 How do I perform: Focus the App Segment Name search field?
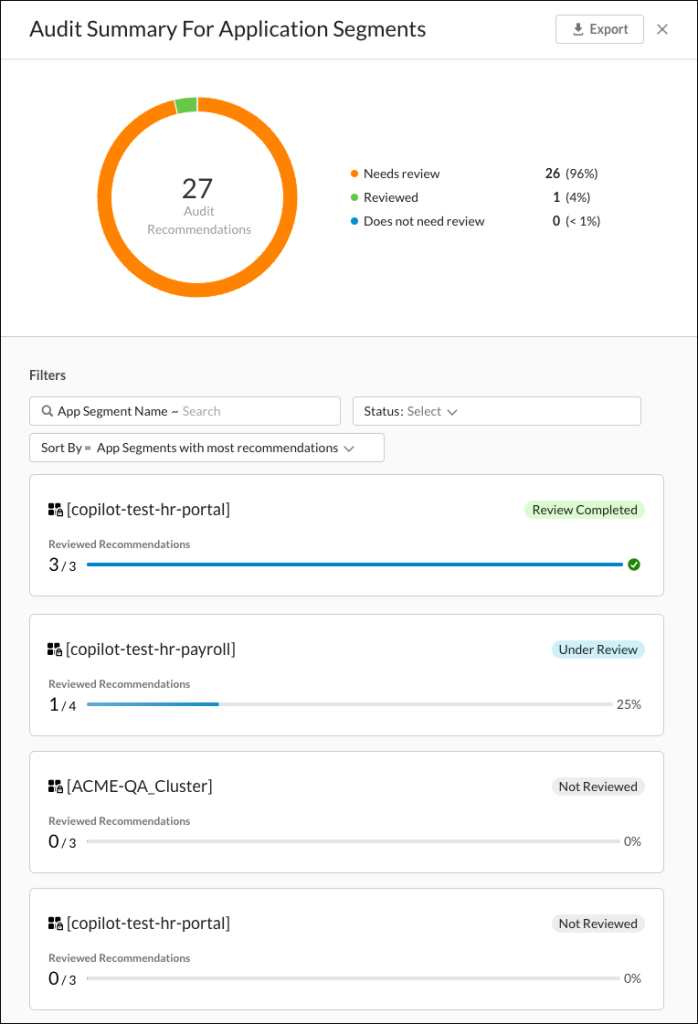[185, 411]
